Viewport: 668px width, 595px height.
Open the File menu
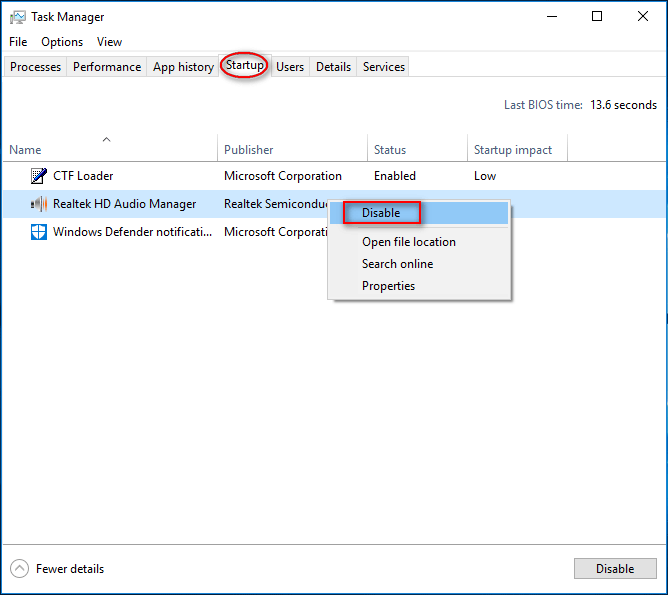coord(18,42)
